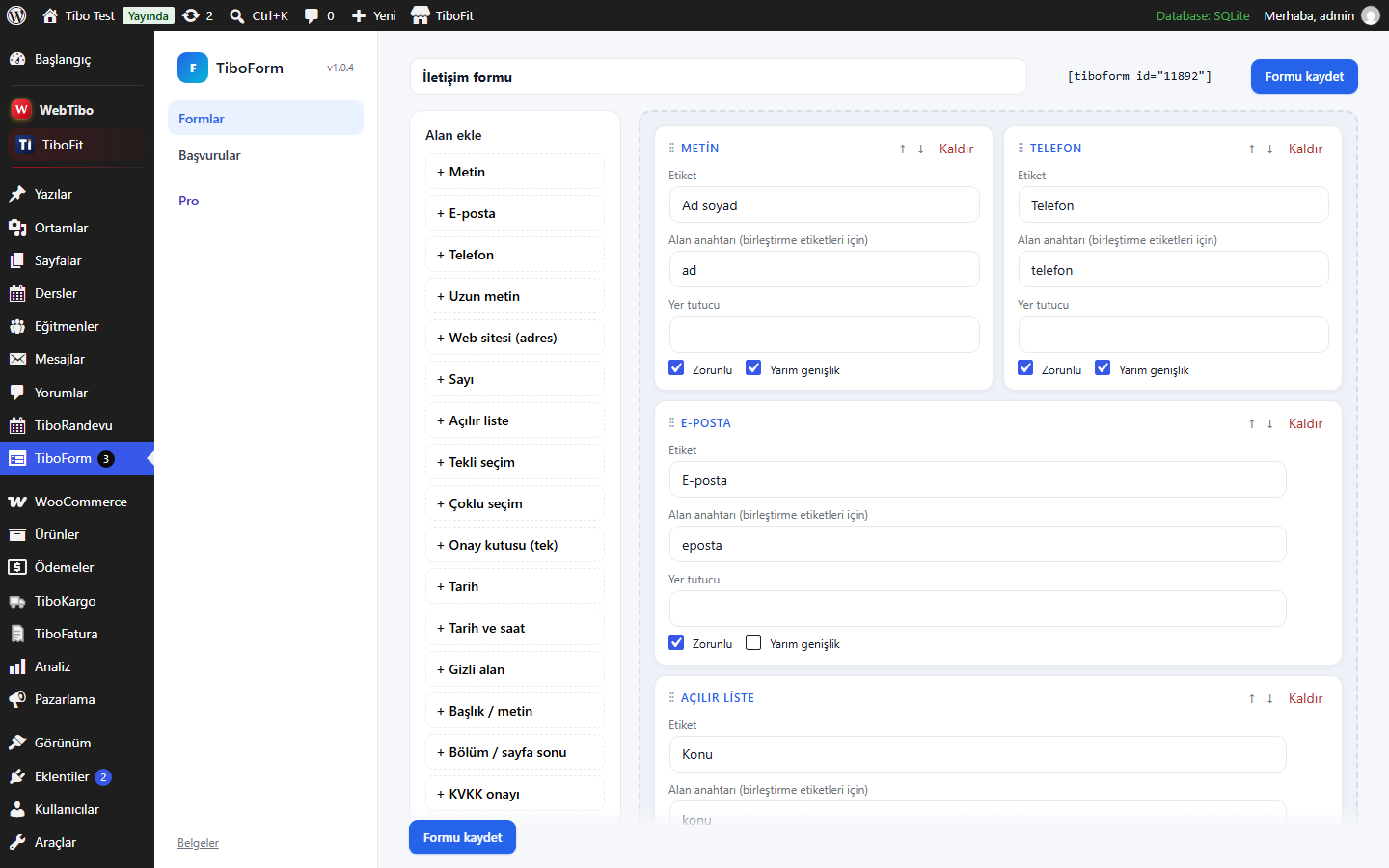Viewport: 1389px width, 868px height.
Task: Uncheck Zorunlu for the Telefon field
Action: (1025, 368)
